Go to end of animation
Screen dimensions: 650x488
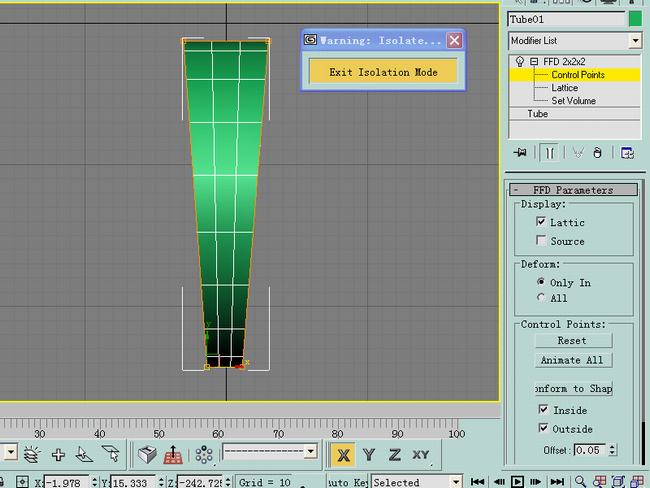pyautogui.click(x=557, y=482)
